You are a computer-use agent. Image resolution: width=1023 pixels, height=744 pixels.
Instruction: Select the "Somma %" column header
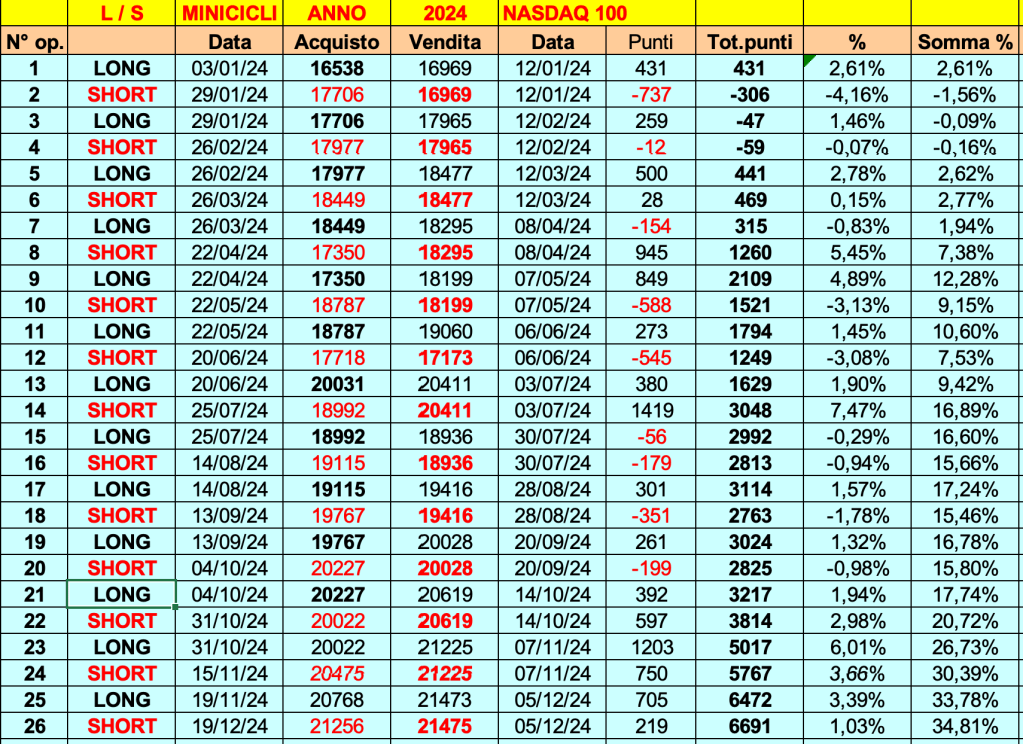965,42
